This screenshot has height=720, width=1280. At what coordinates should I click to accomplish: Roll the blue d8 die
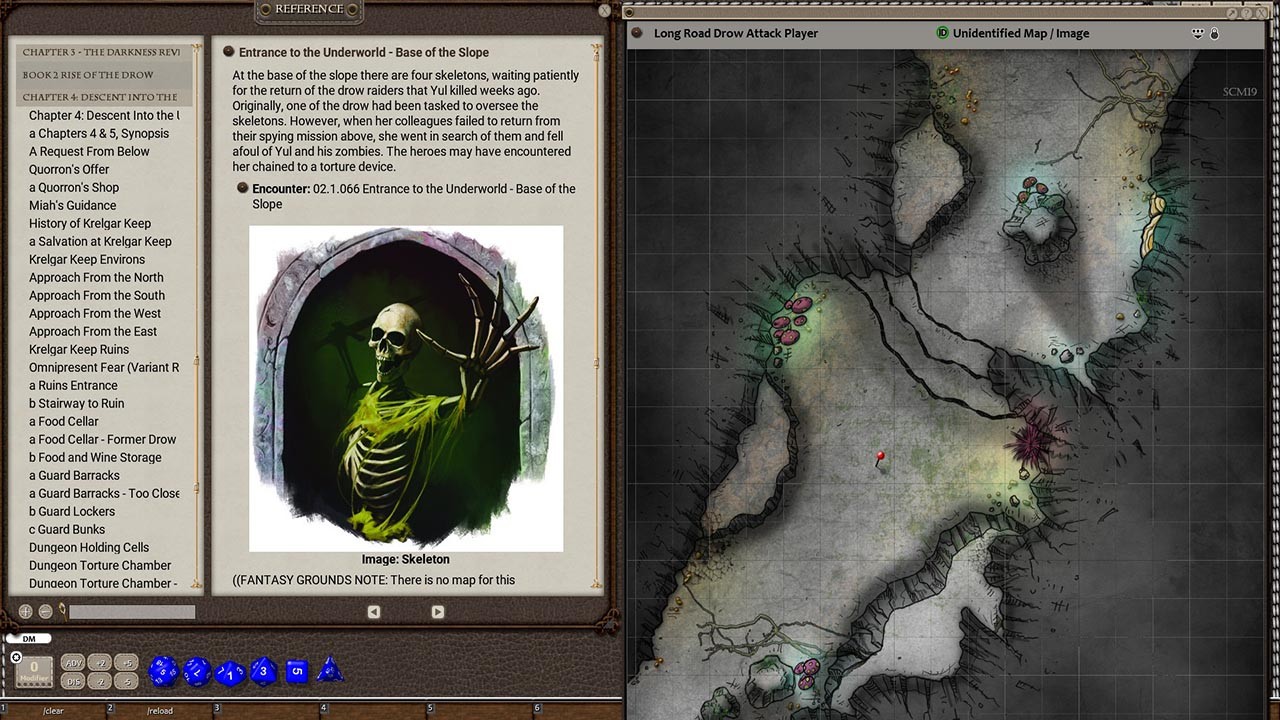click(x=263, y=670)
